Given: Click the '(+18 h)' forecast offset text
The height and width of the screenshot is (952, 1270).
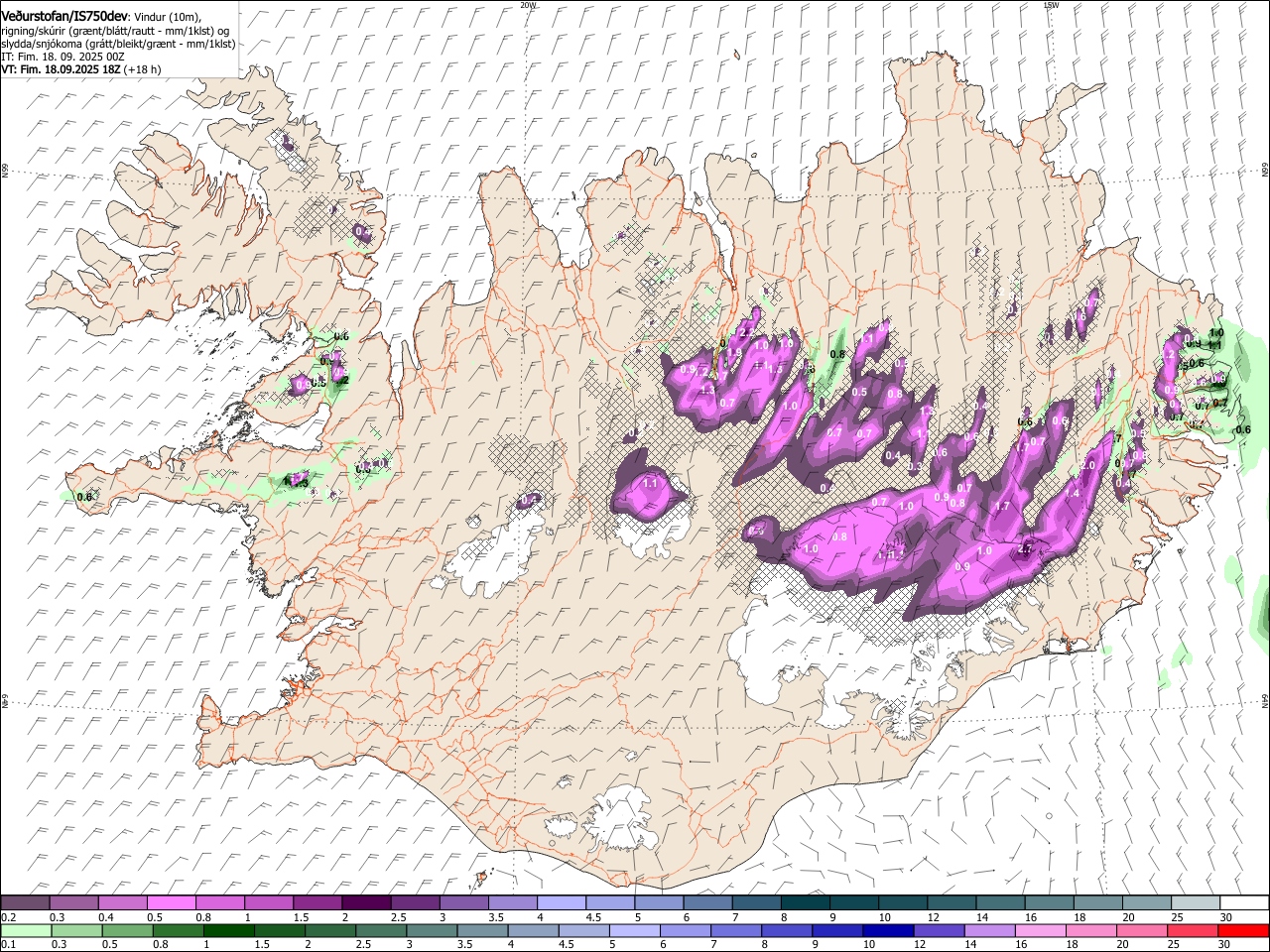Looking at the screenshot, I should click(x=143, y=69).
